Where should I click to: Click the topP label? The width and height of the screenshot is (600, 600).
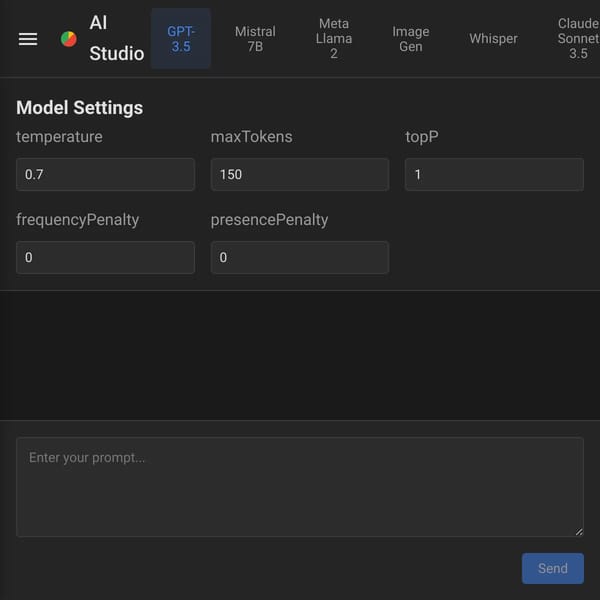[x=422, y=137]
